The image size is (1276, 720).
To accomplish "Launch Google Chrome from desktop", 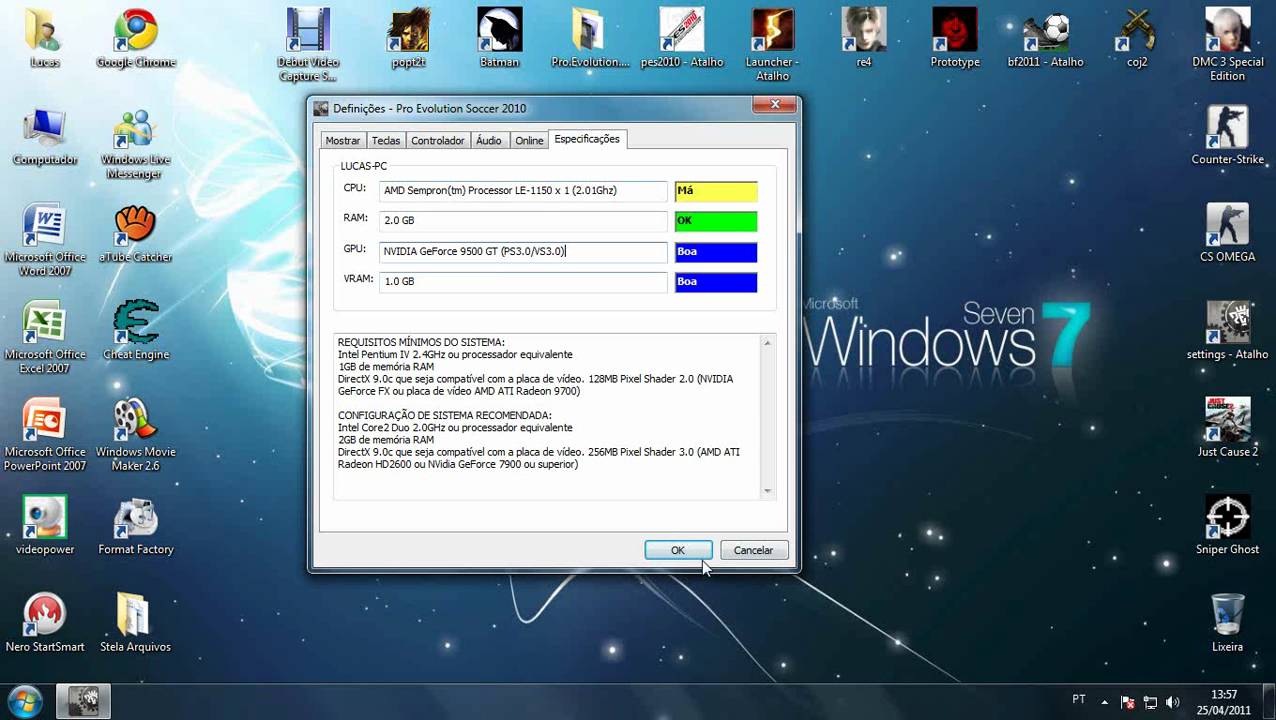I will coord(135,38).
